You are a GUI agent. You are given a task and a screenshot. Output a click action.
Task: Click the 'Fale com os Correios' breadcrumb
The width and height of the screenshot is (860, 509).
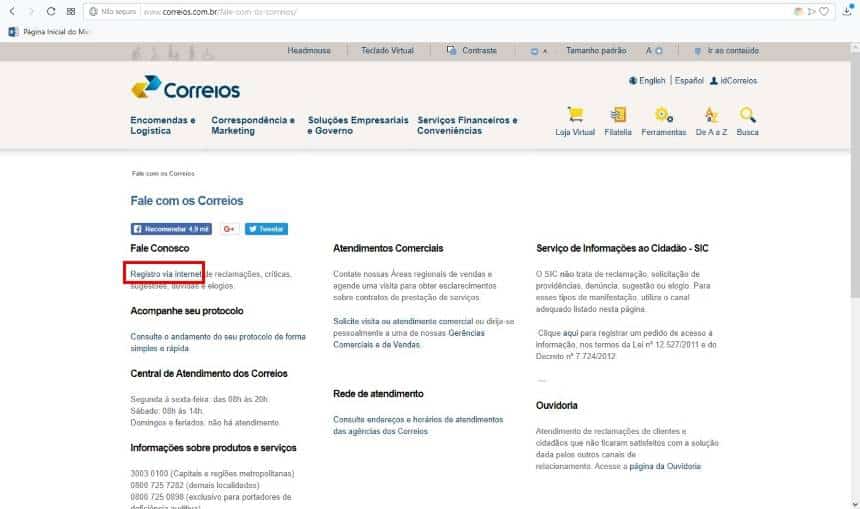point(163,173)
